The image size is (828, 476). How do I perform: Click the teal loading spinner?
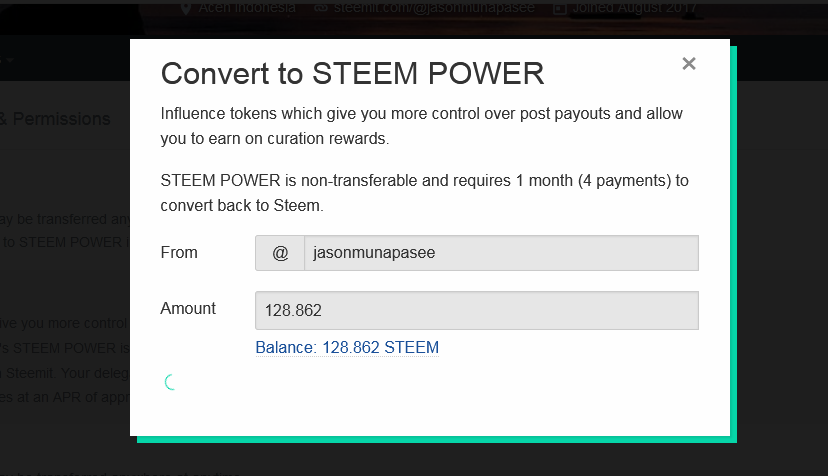tap(170, 382)
